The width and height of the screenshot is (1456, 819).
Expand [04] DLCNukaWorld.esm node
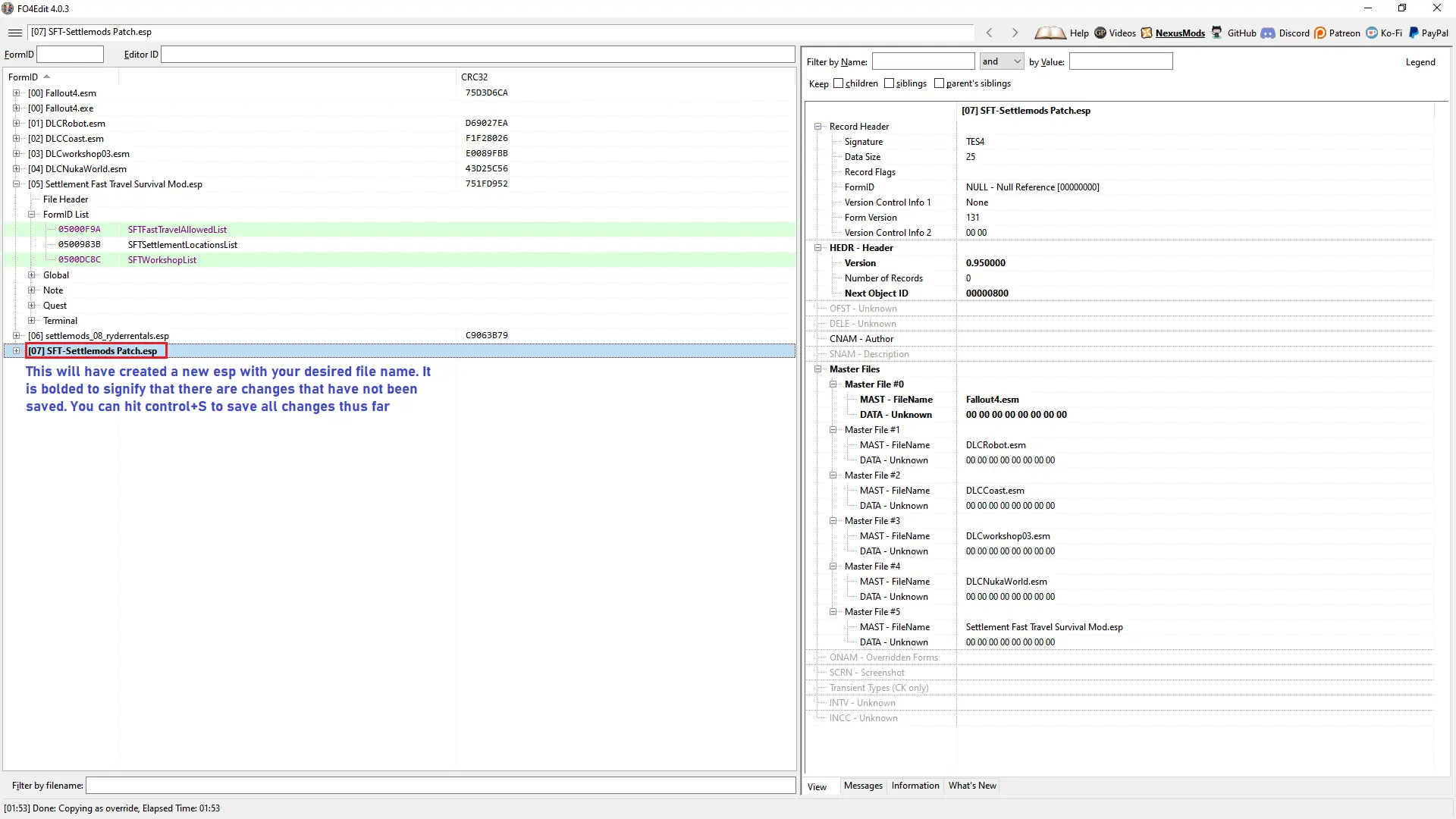pyautogui.click(x=16, y=169)
